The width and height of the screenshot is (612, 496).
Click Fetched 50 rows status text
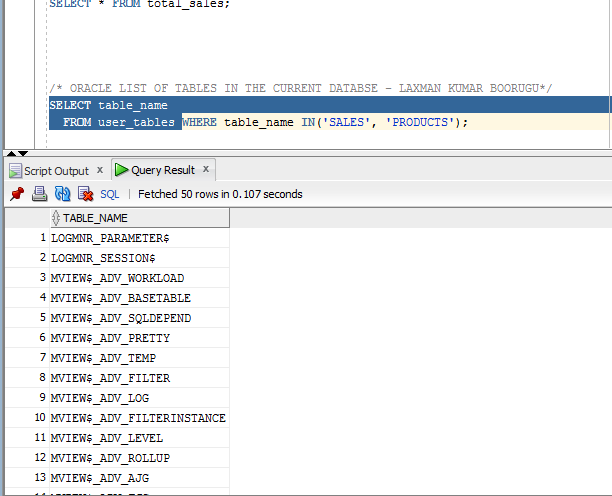click(220, 194)
